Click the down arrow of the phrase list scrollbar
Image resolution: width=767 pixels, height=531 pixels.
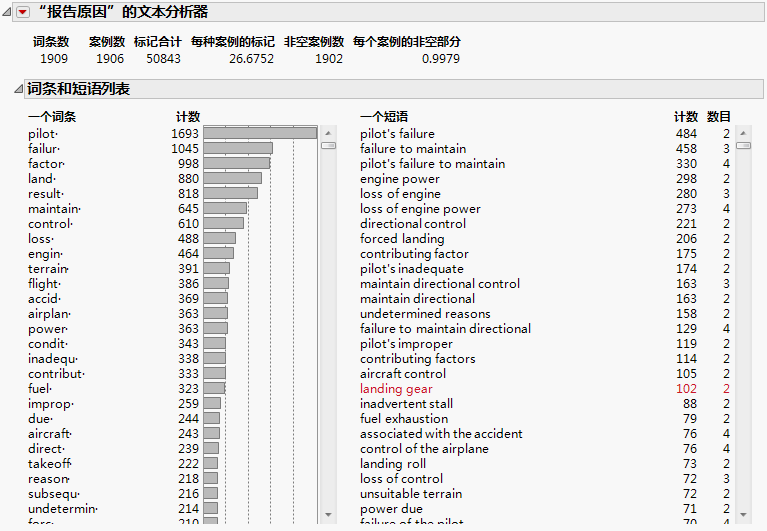coord(744,514)
